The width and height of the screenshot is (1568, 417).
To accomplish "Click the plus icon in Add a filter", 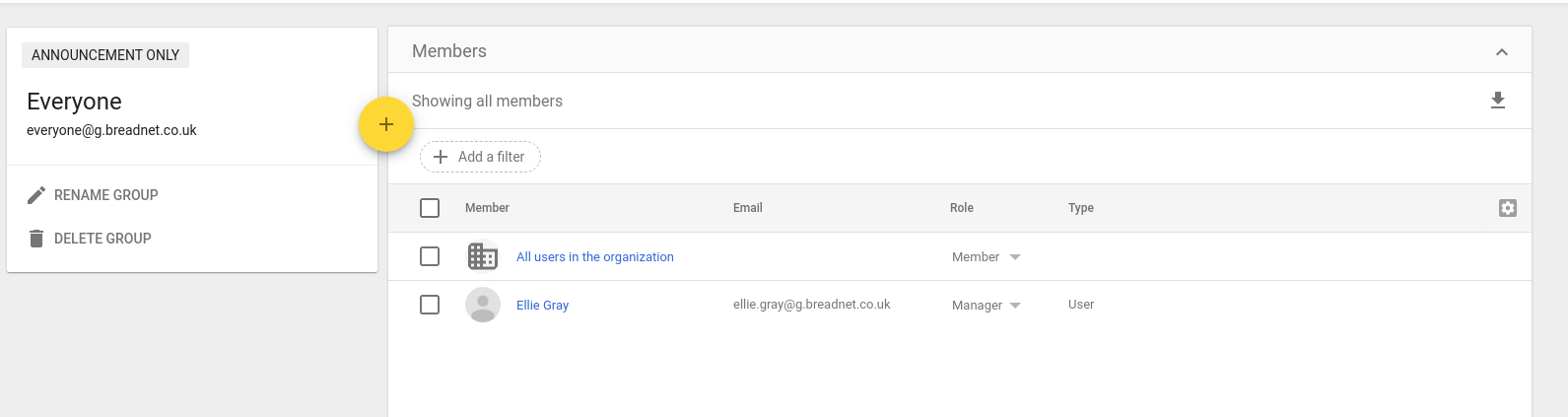I will click(x=441, y=157).
